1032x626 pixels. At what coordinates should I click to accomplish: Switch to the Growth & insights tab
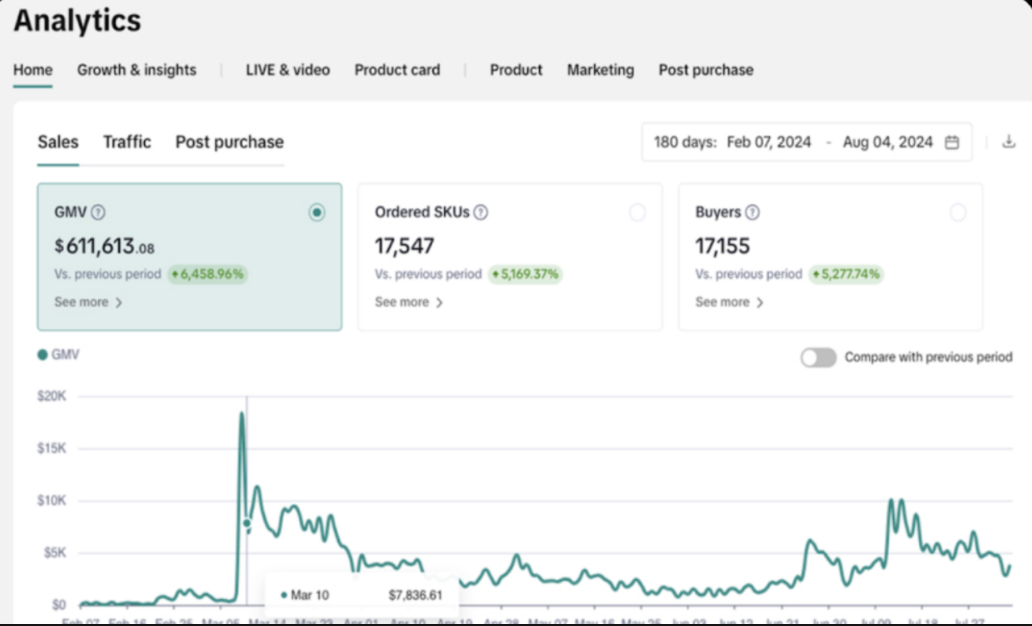click(137, 70)
